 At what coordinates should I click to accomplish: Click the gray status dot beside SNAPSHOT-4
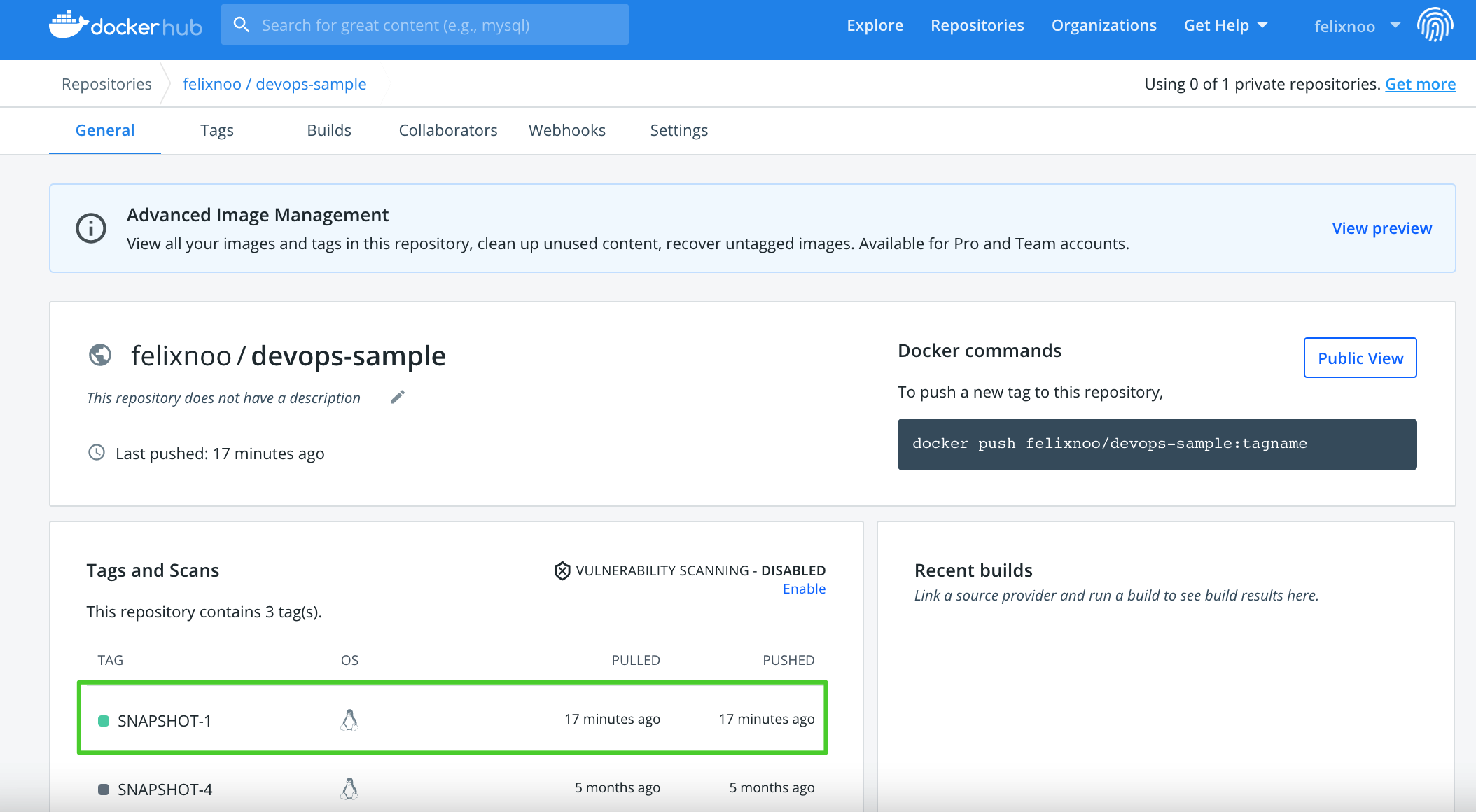pos(104,788)
